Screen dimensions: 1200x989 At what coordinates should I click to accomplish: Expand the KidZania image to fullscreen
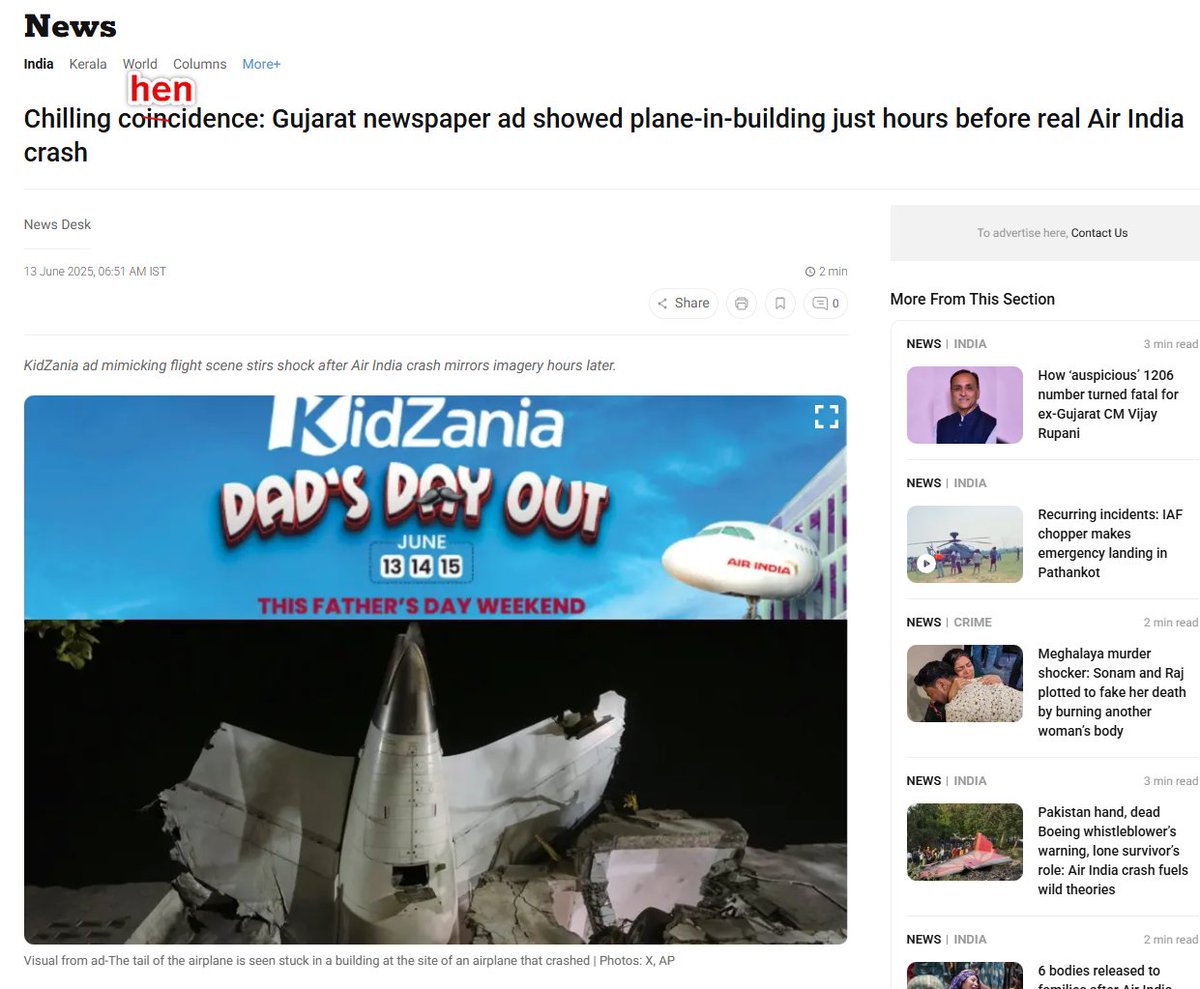click(x=826, y=416)
